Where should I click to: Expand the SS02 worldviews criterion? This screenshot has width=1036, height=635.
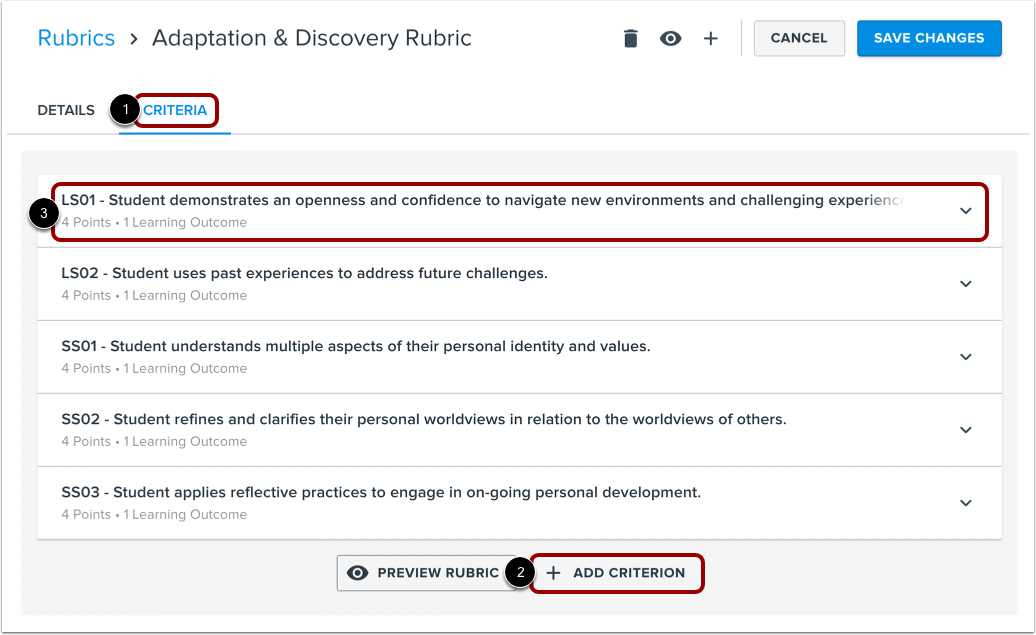965,430
